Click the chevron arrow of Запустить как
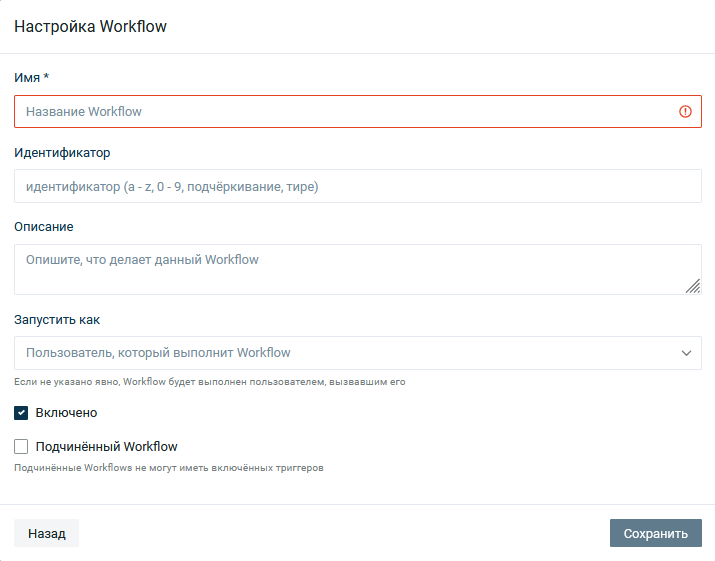The height and width of the screenshot is (561, 715). point(686,353)
